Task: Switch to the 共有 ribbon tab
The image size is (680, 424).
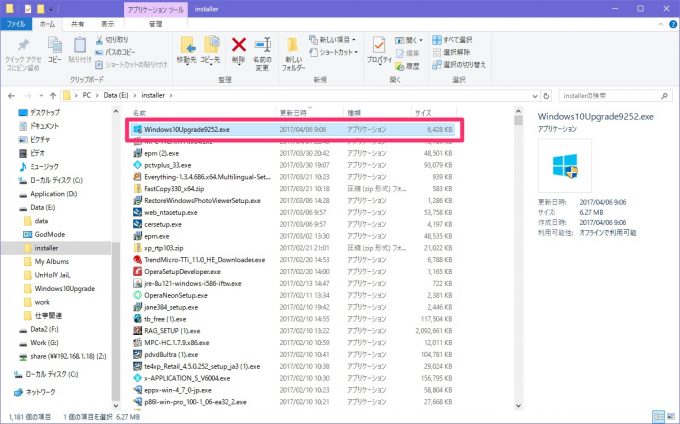Action: click(x=78, y=24)
